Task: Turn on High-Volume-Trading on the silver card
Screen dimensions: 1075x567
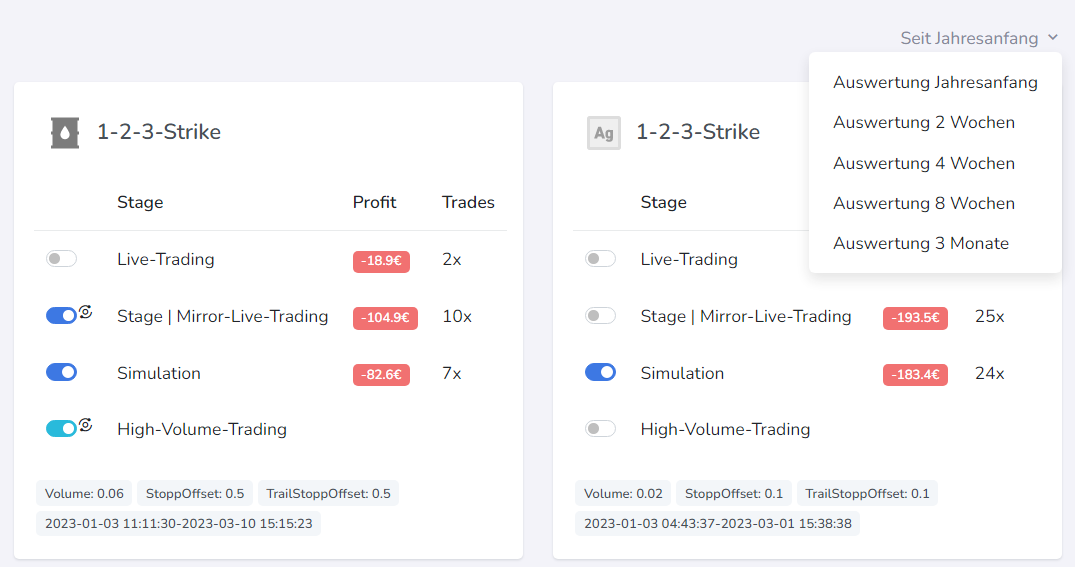Action: coord(600,429)
